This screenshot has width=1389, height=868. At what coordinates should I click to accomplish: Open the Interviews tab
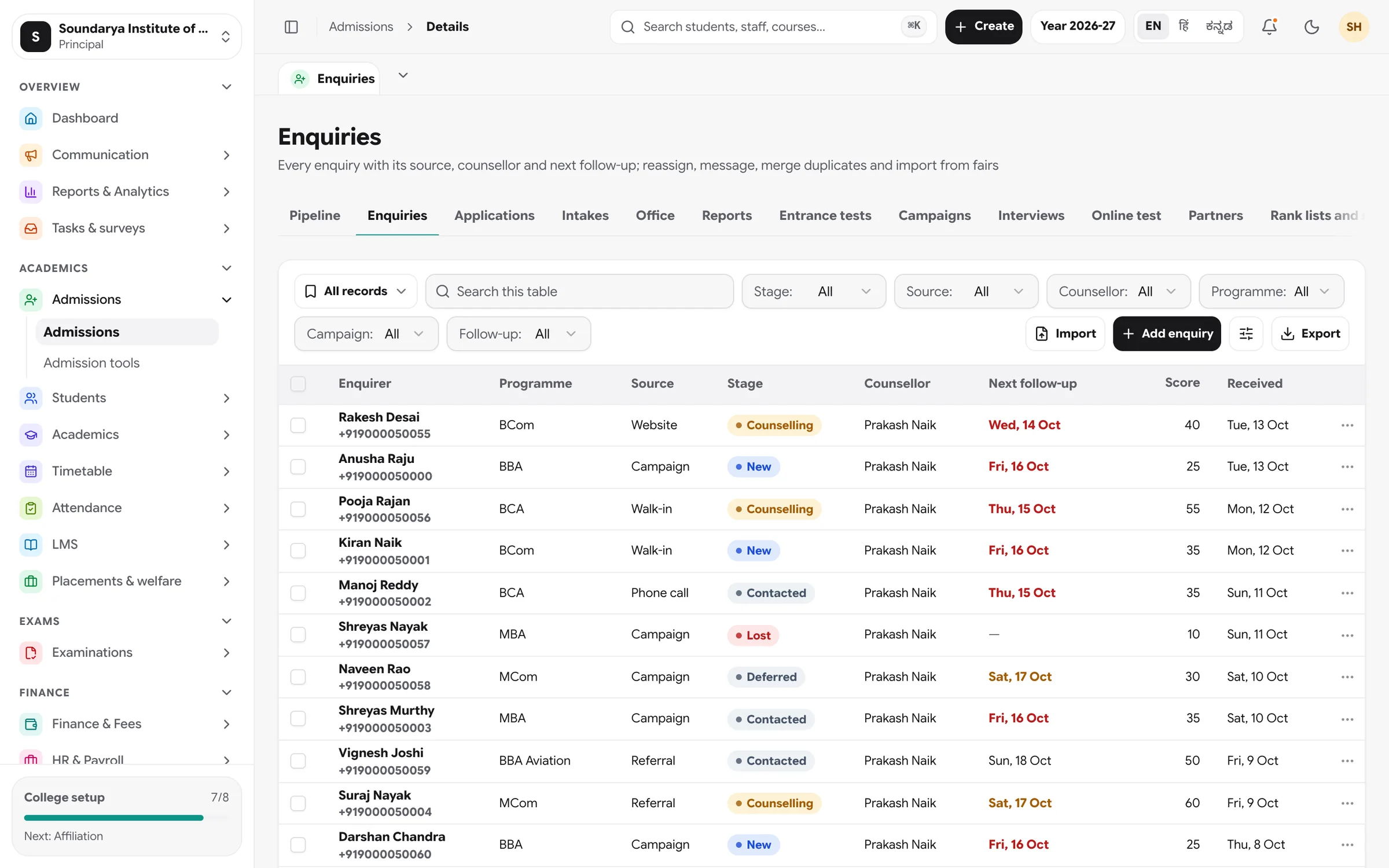pos(1031,215)
